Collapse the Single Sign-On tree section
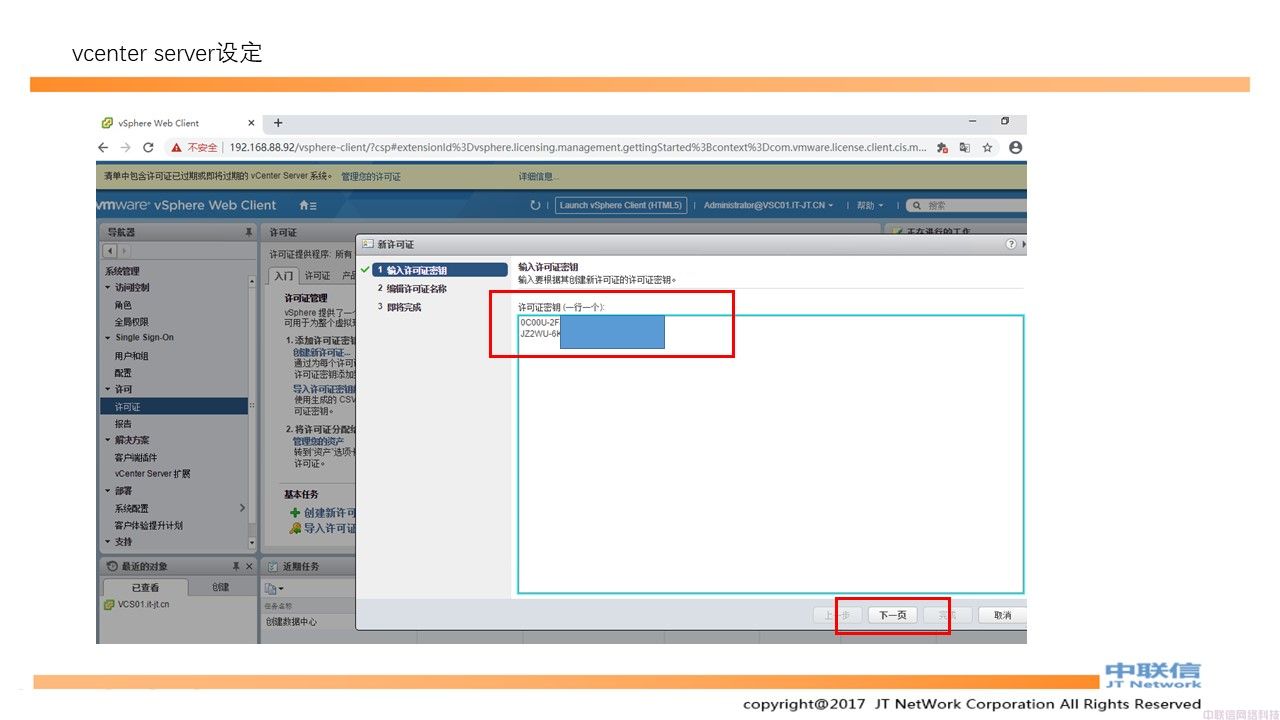The width and height of the screenshot is (1280, 720). (108, 338)
